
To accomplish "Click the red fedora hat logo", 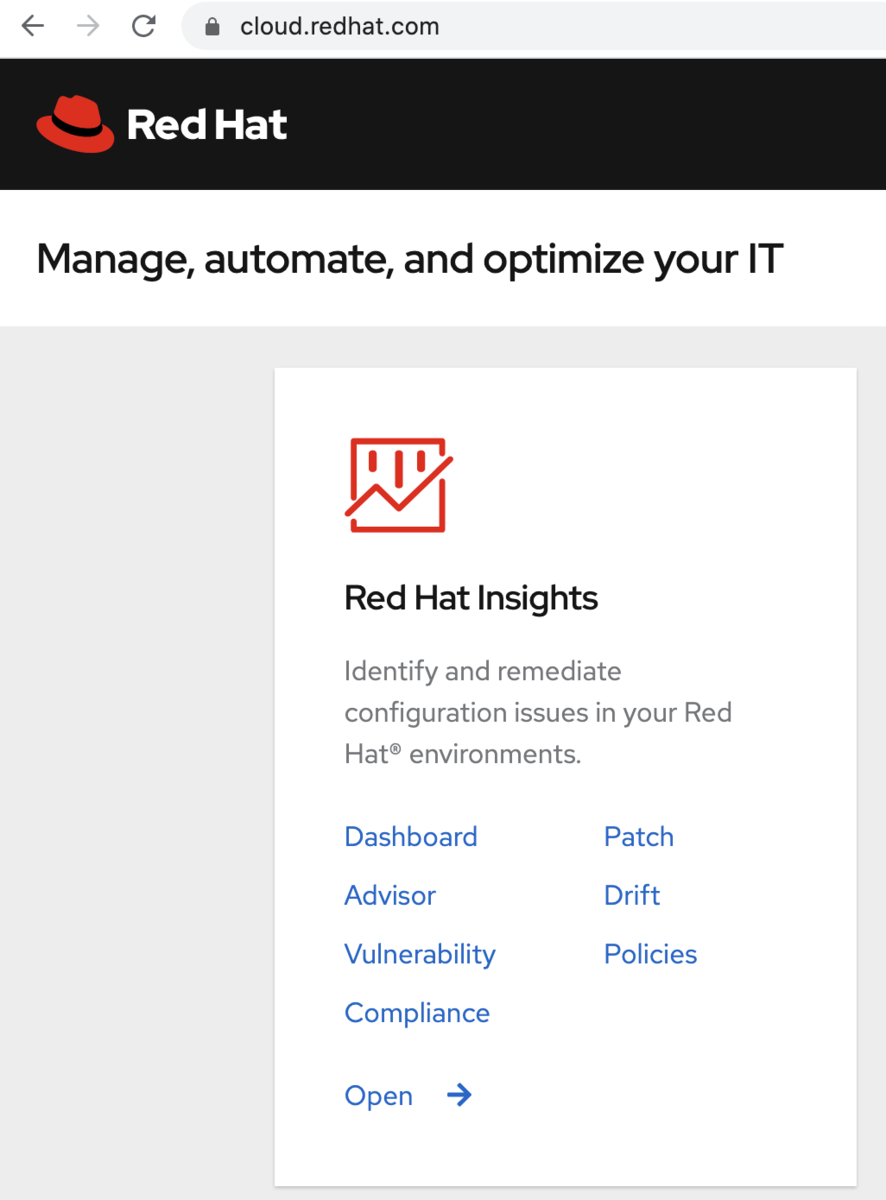I will [75, 124].
